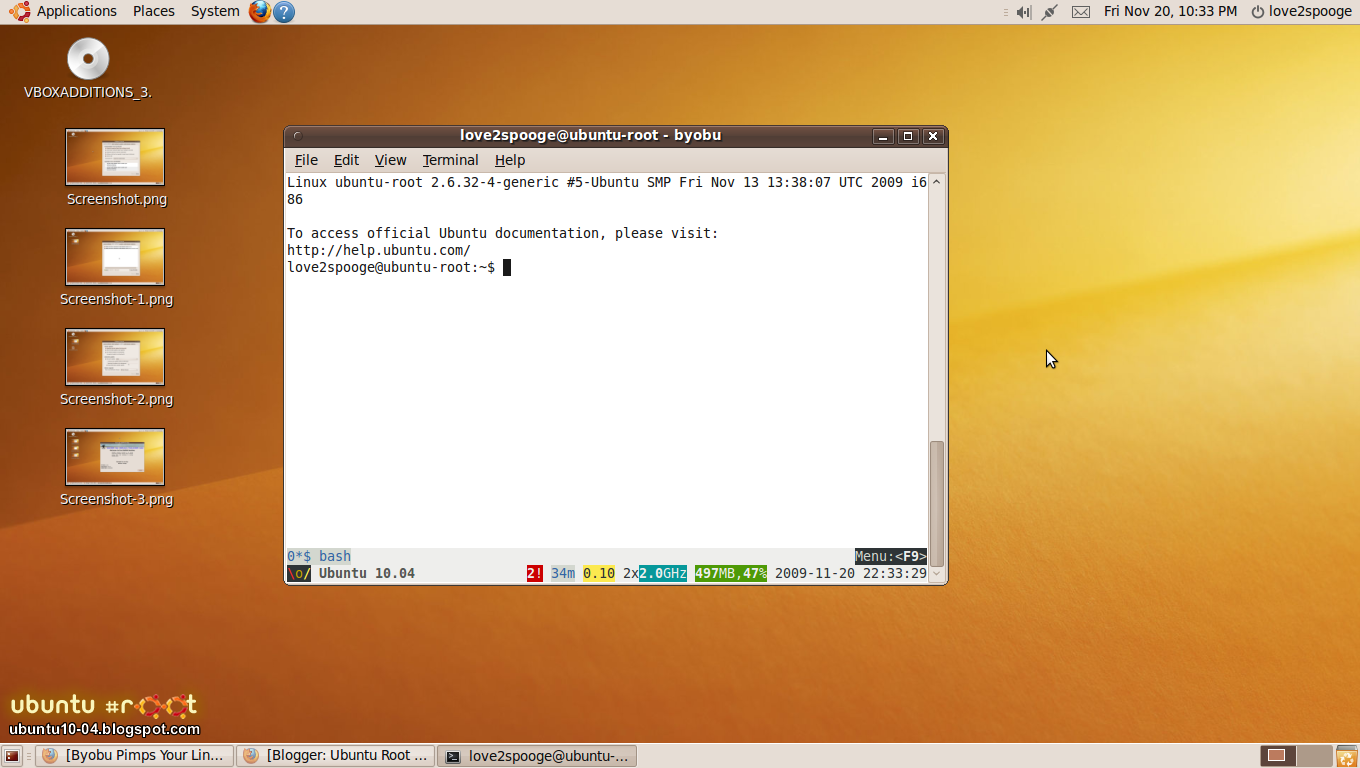1360x768 pixels.
Task: Click the terminal scrollbar down arrow
Action: 935,572
